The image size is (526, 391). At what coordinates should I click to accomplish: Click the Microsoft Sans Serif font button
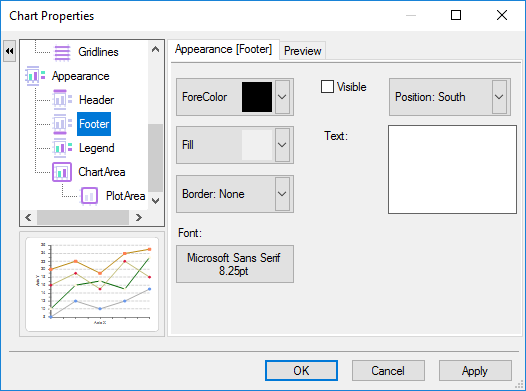(x=235, y=264)
